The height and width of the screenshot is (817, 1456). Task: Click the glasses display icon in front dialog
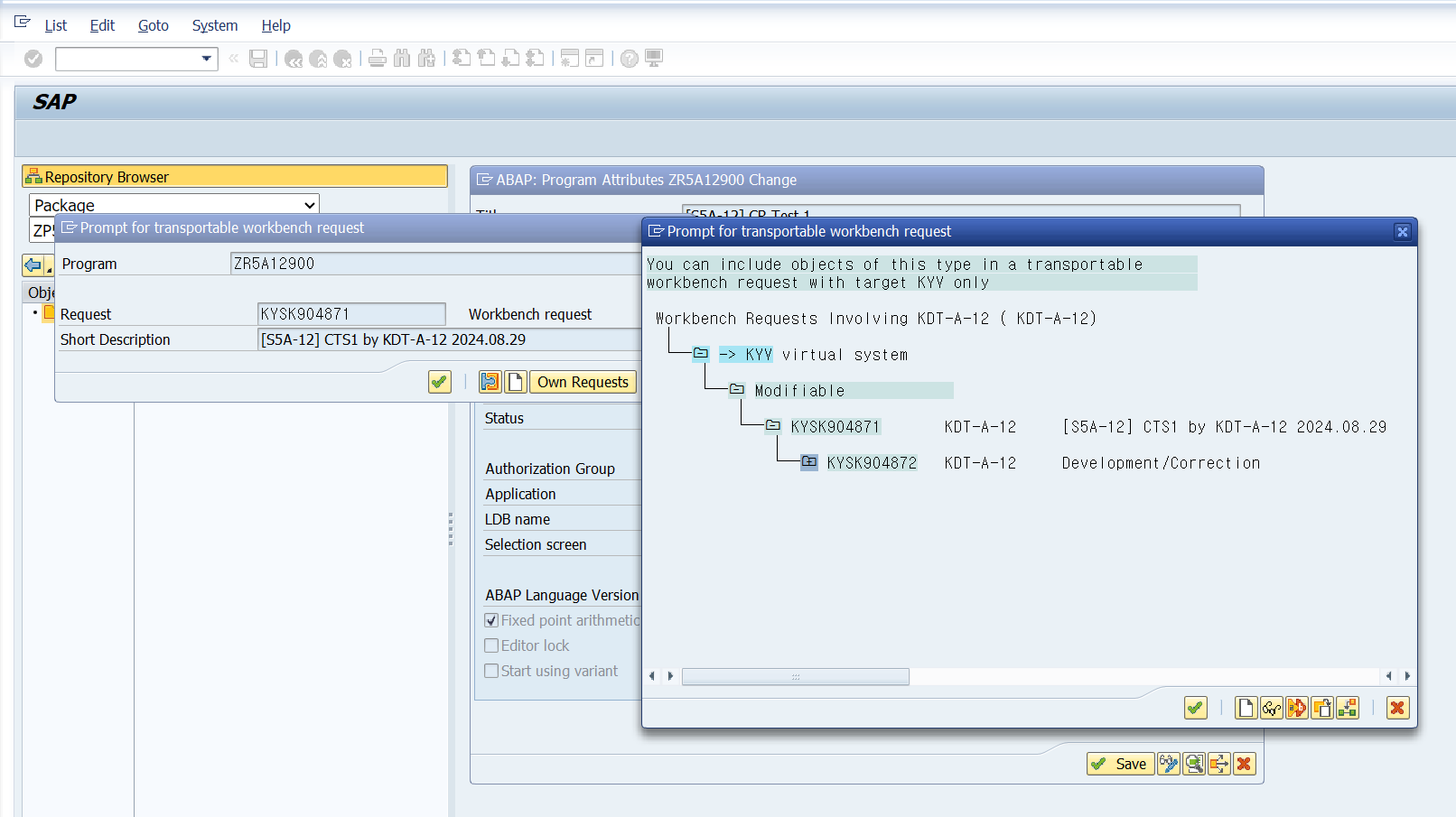1272,708
